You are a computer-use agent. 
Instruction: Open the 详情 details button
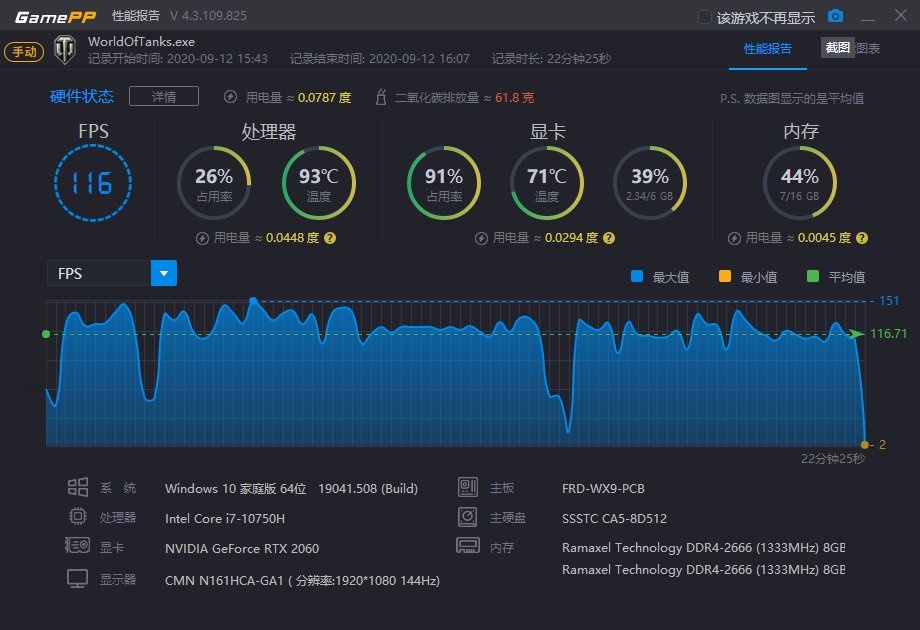[x=164, y=97]
